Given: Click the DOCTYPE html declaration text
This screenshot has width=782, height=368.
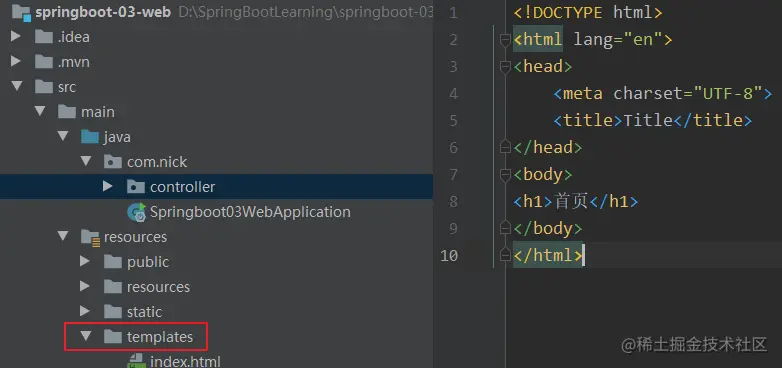Looking at the screenshot, I should (x=587, y=12).
